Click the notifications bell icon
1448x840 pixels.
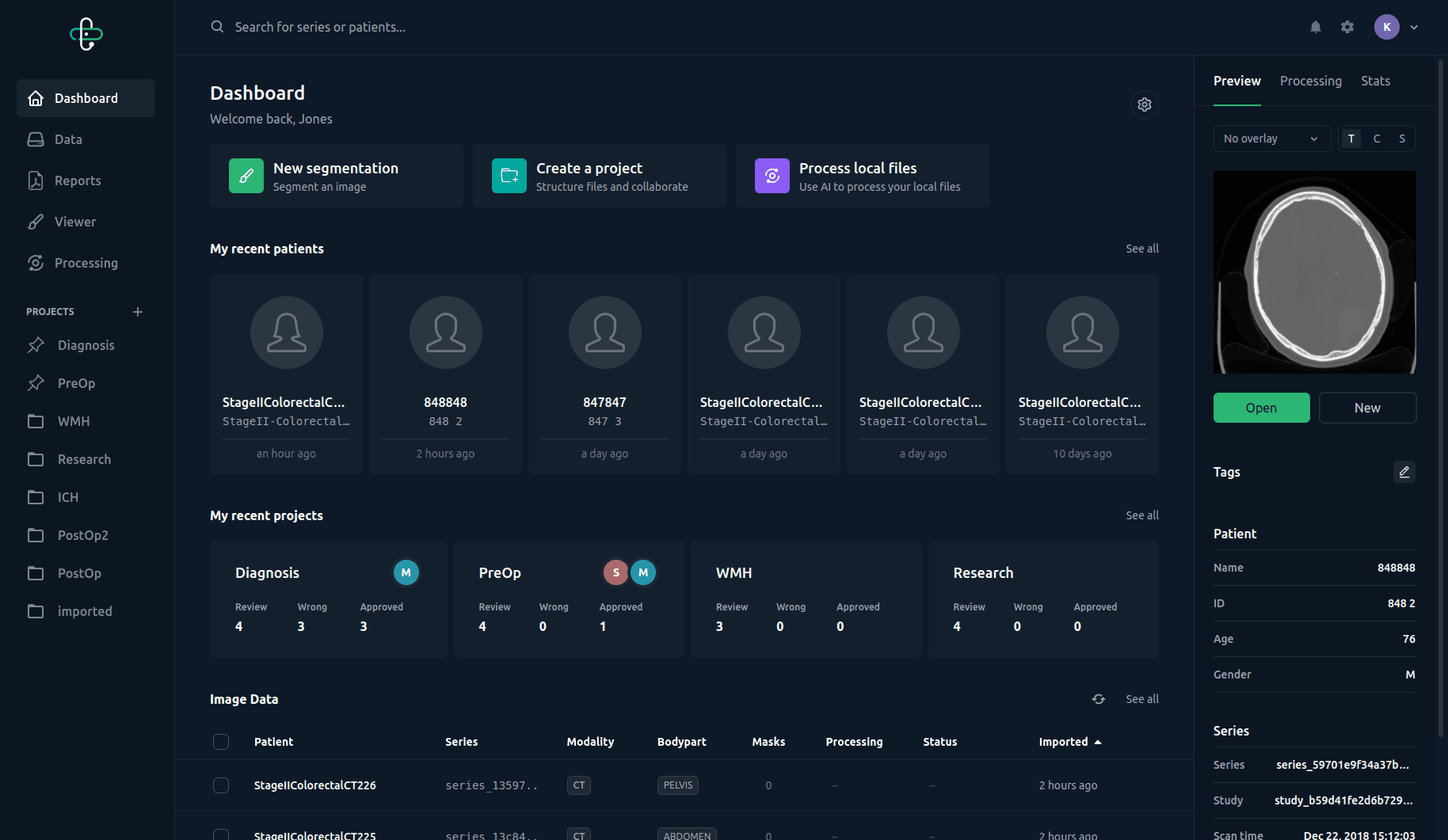[1315, 27]
